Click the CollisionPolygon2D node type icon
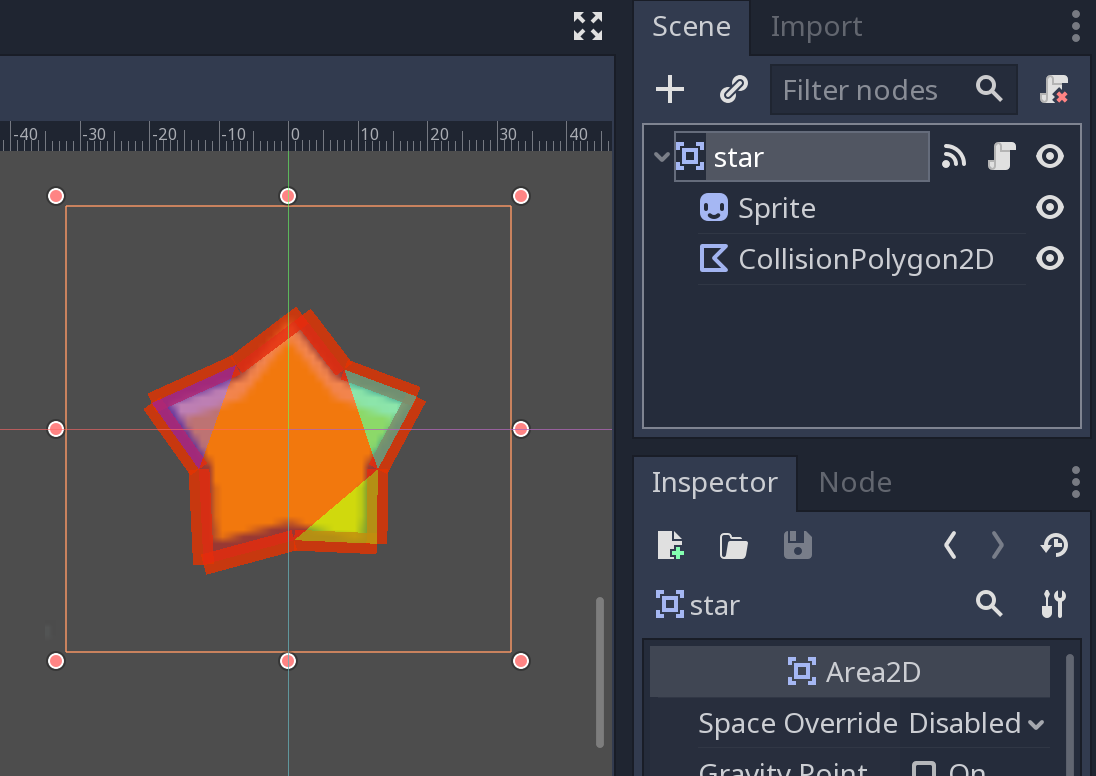Screen dimensions: 1096x776 click(x=714, y=259)
